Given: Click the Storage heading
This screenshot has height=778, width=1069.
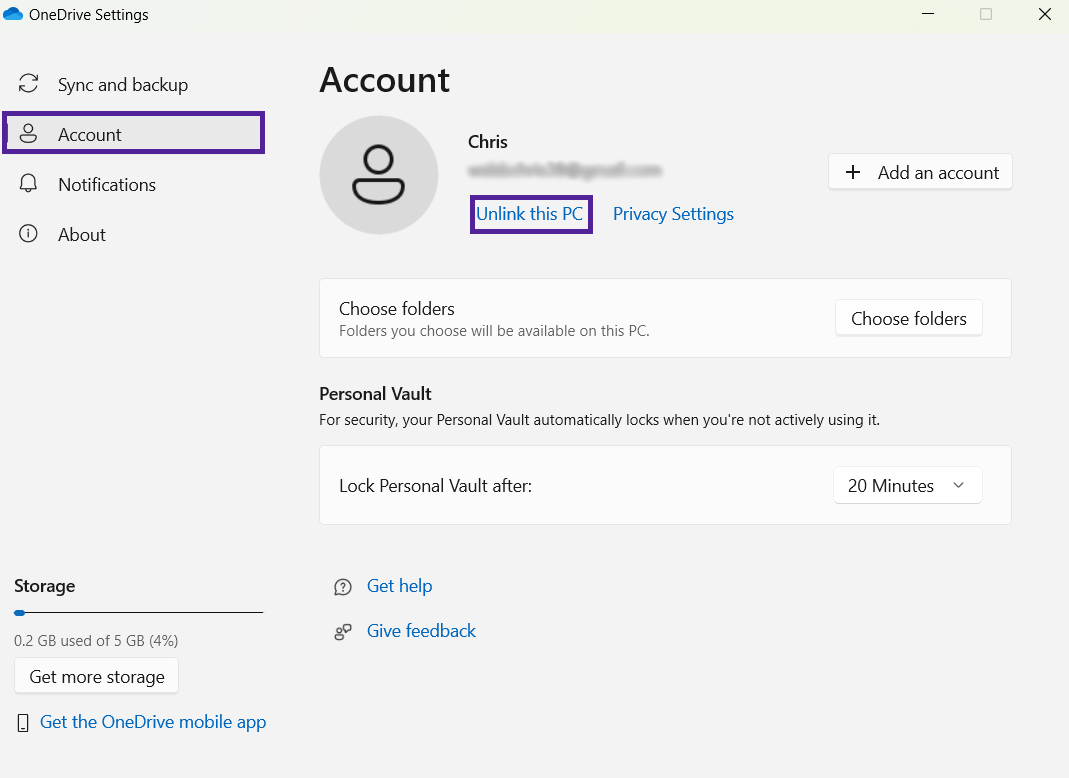Looking at the screenshot, I should [45, 586].
